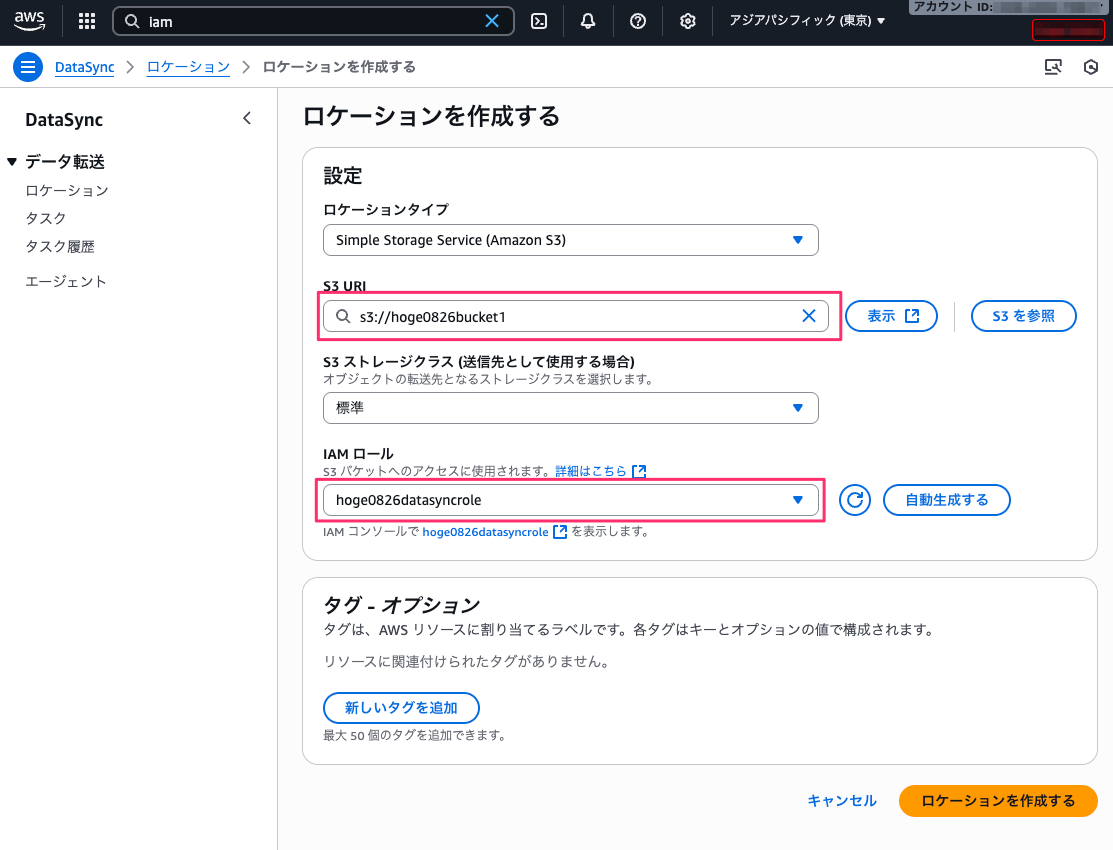Click the top search field containing iam
This screenshot has height=850, width=1113.
pos(313,21)
